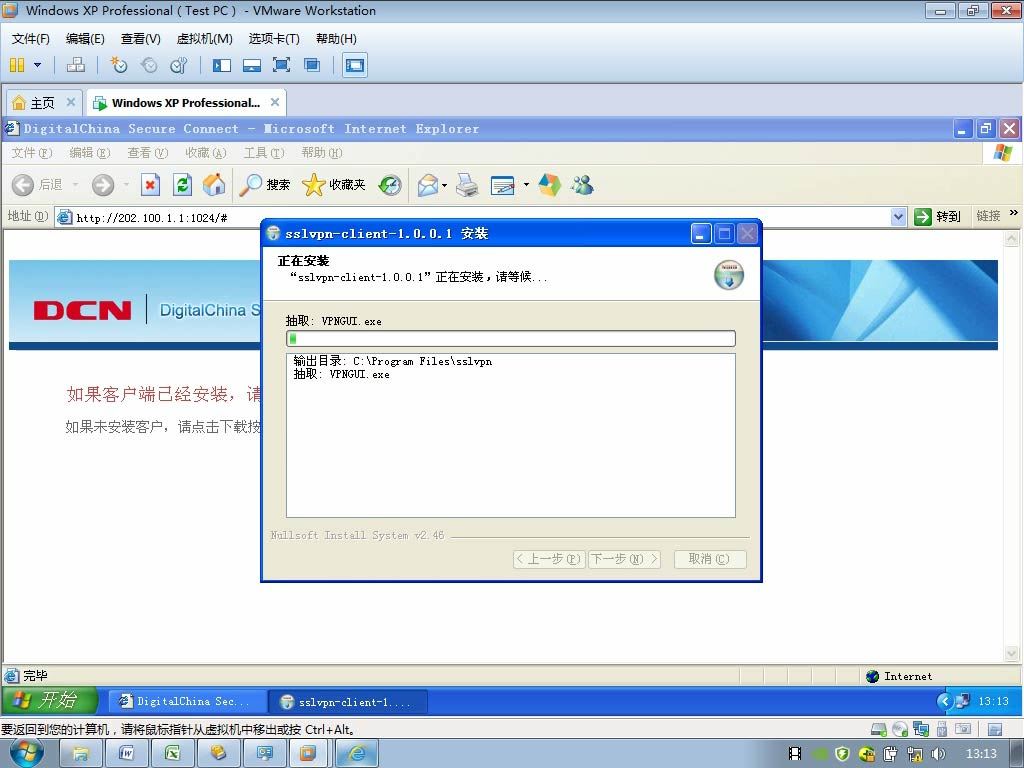Click VMware hard disk status icon
Screen dimensions: 1024x768
879,729
